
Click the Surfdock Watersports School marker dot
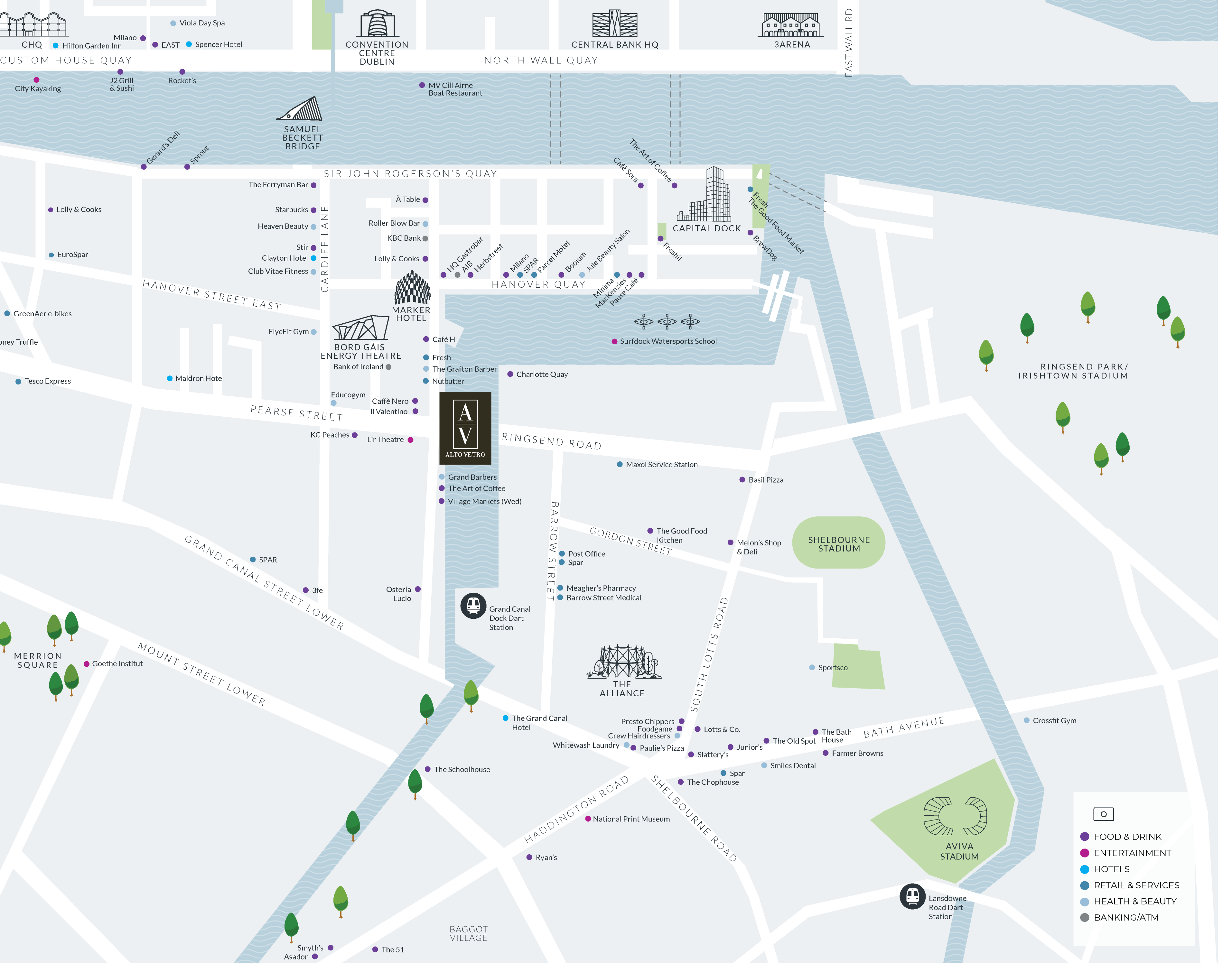622,346
